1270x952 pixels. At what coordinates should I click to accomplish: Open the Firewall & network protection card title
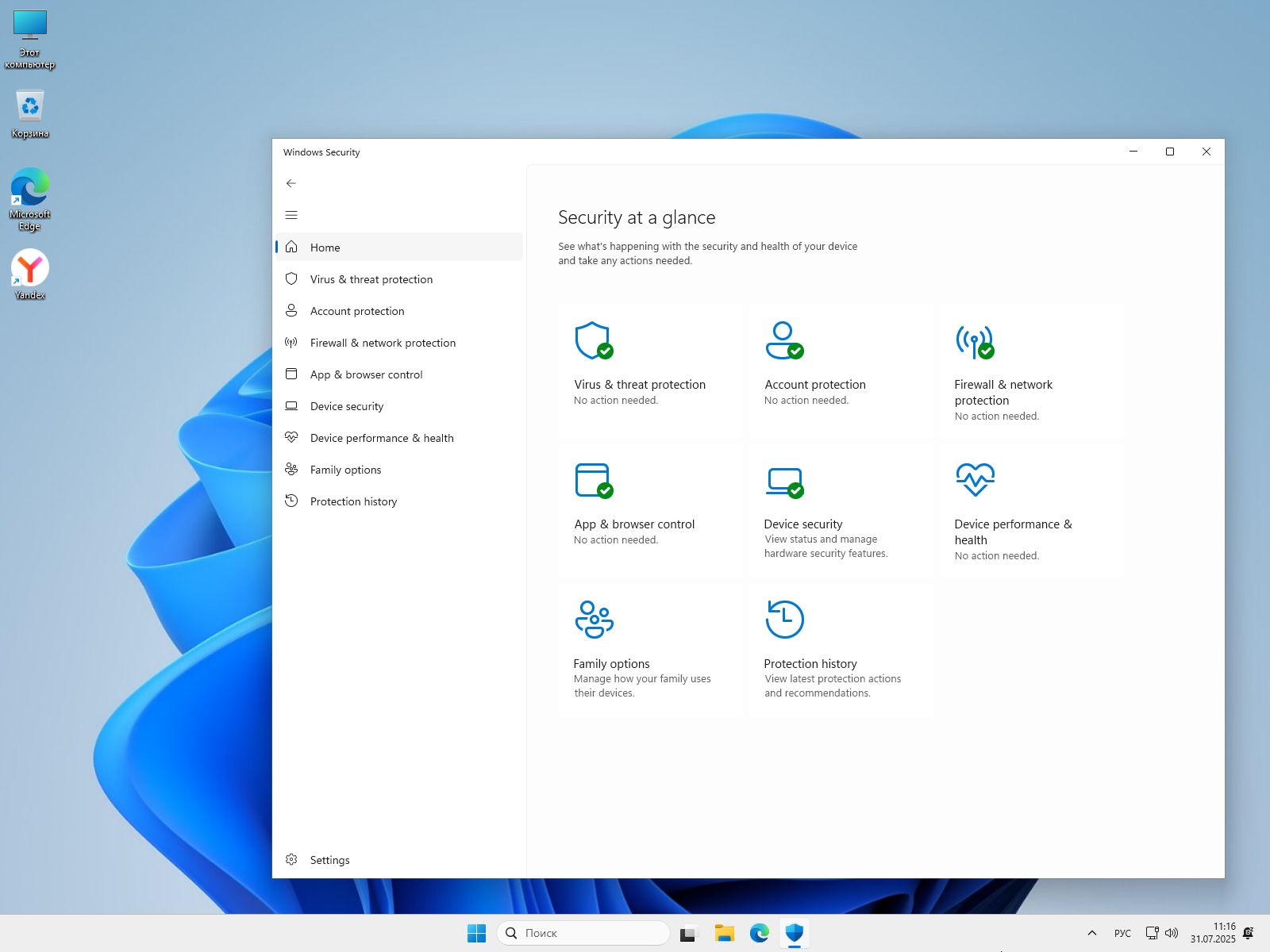(1003, 393)
